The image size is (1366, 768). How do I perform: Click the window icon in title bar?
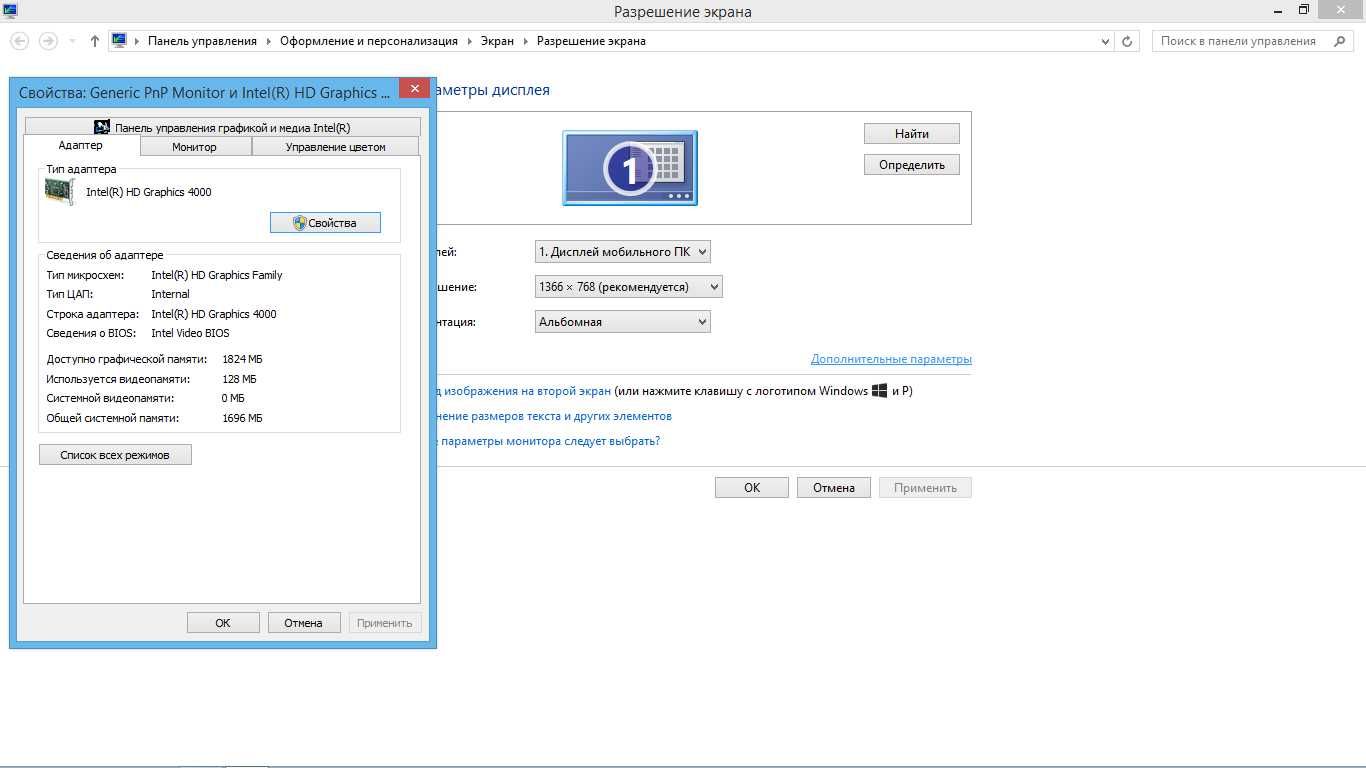pos(10,11)
